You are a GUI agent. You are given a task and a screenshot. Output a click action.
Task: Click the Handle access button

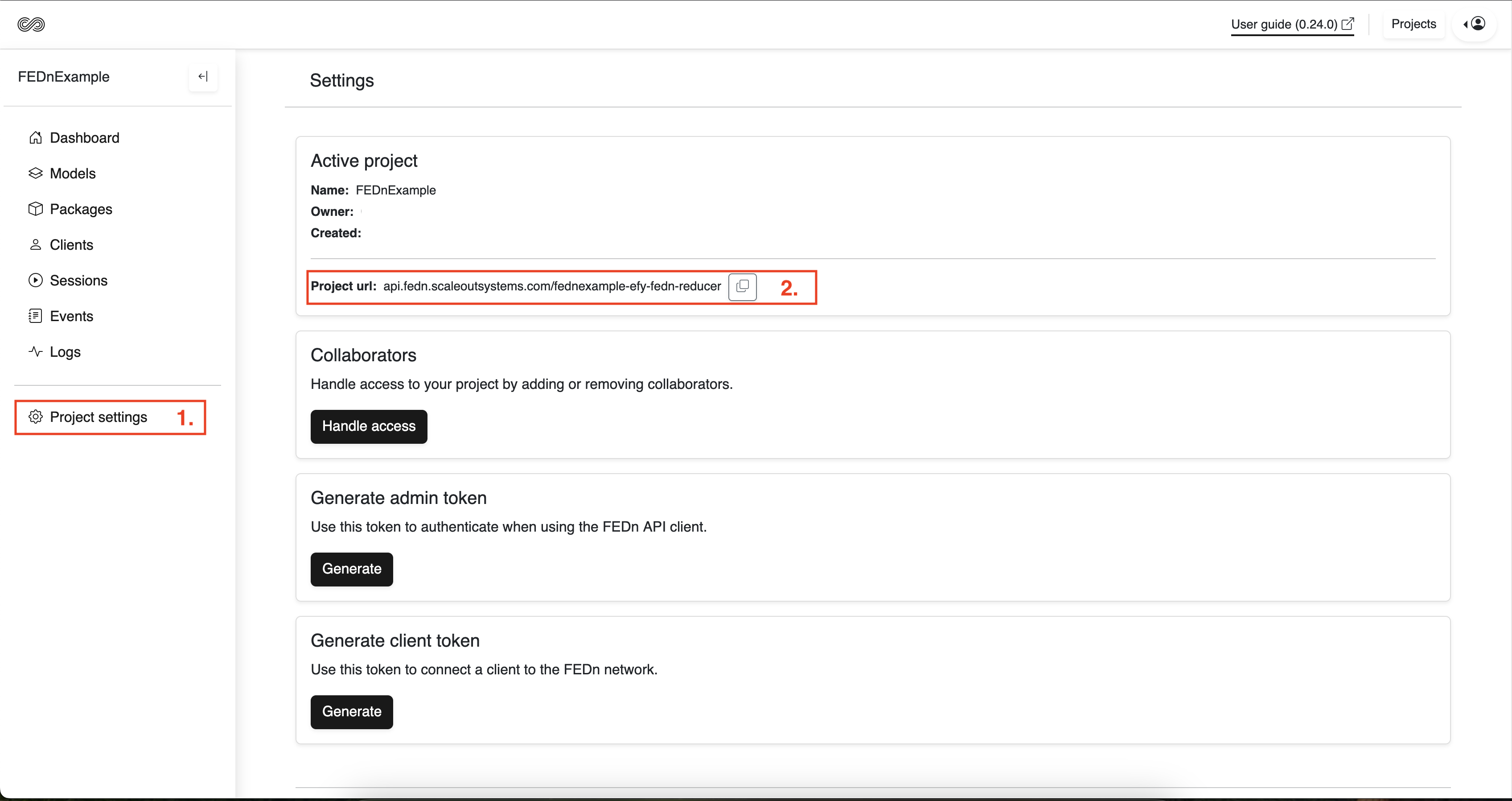coord(369,426)
